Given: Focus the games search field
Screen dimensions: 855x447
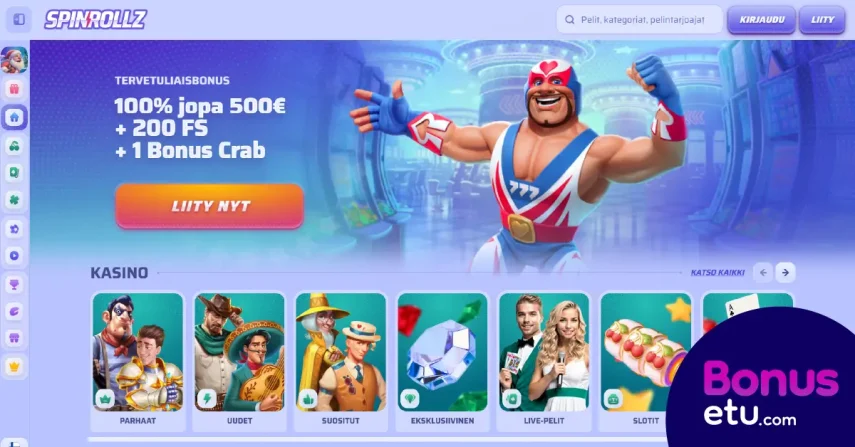Looking at the screenshot, I should pos(639,20).
